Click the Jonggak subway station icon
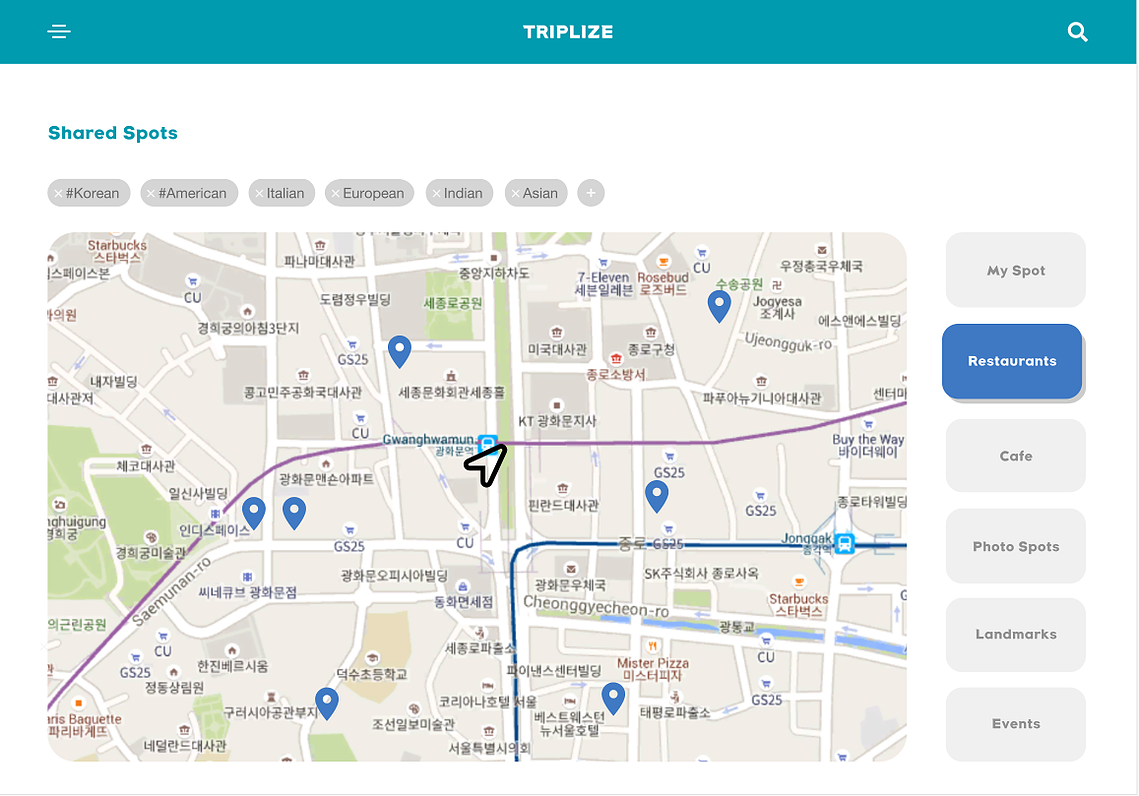Image resolution: width=1139 pixels, height=796 pixels. (x=844, y=543)
